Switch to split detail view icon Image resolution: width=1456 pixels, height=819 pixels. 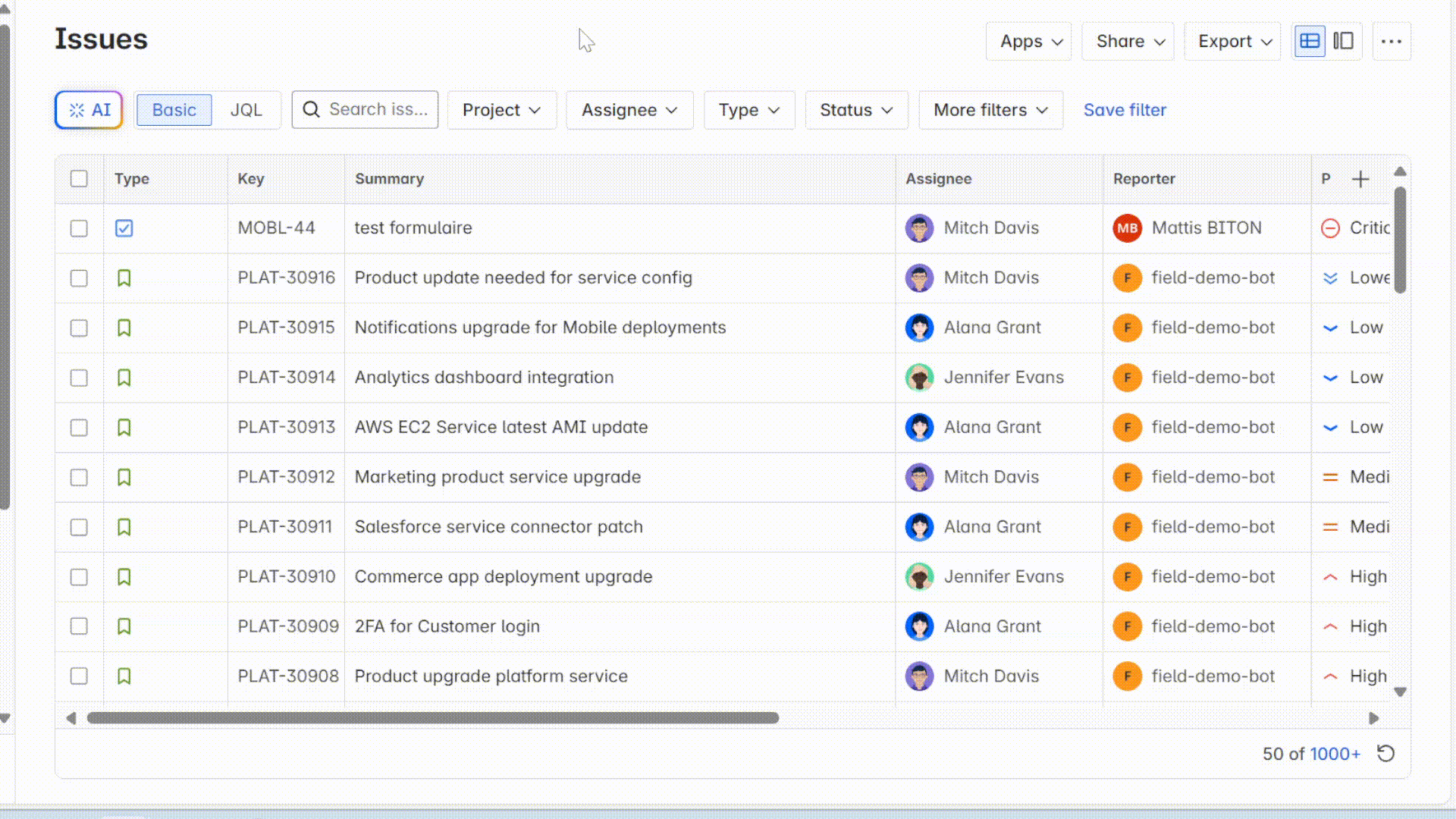point(1343,41)
